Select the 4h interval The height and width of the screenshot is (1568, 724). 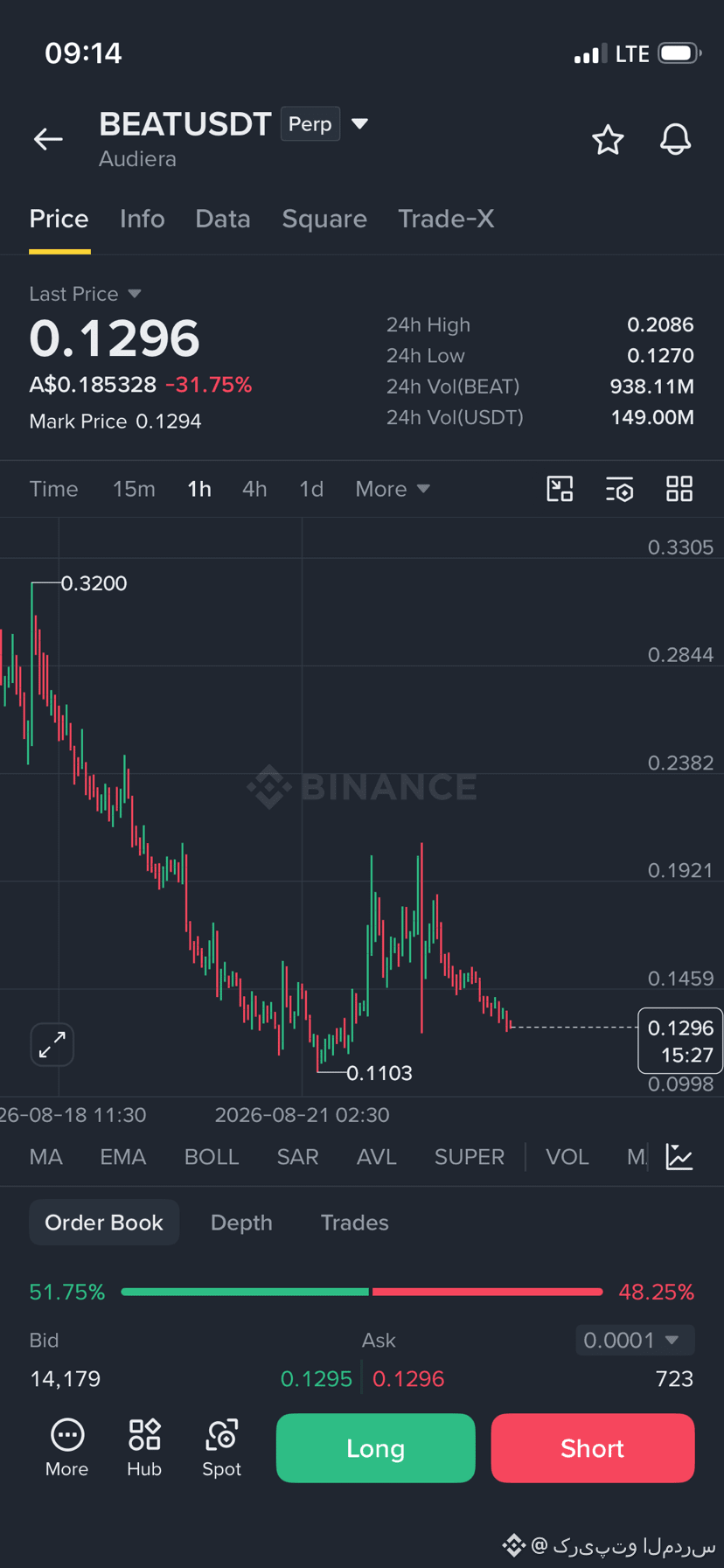(x=254, y=489)
